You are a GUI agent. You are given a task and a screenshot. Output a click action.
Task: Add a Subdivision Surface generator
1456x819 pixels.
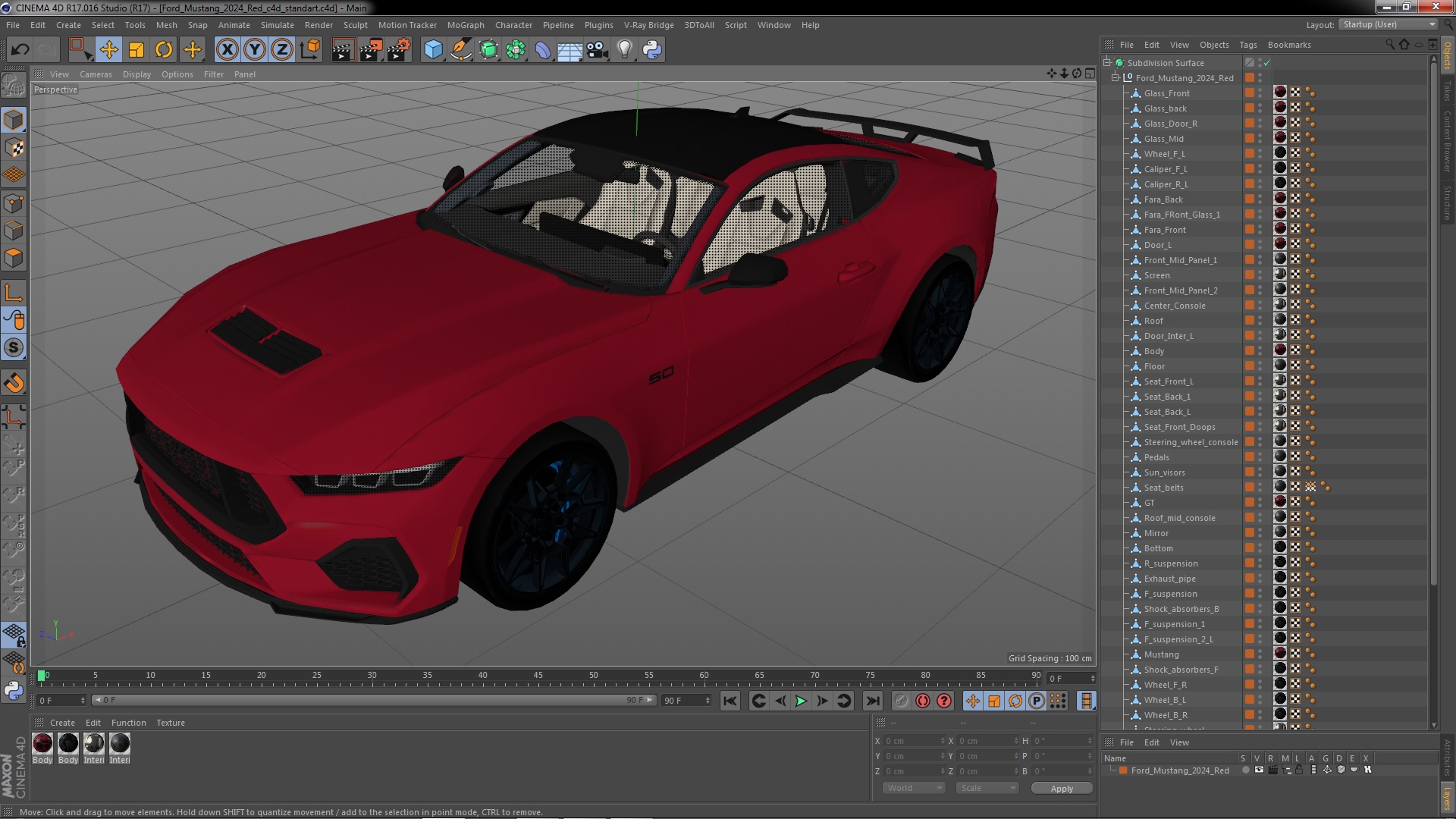(x=488, y=50)
